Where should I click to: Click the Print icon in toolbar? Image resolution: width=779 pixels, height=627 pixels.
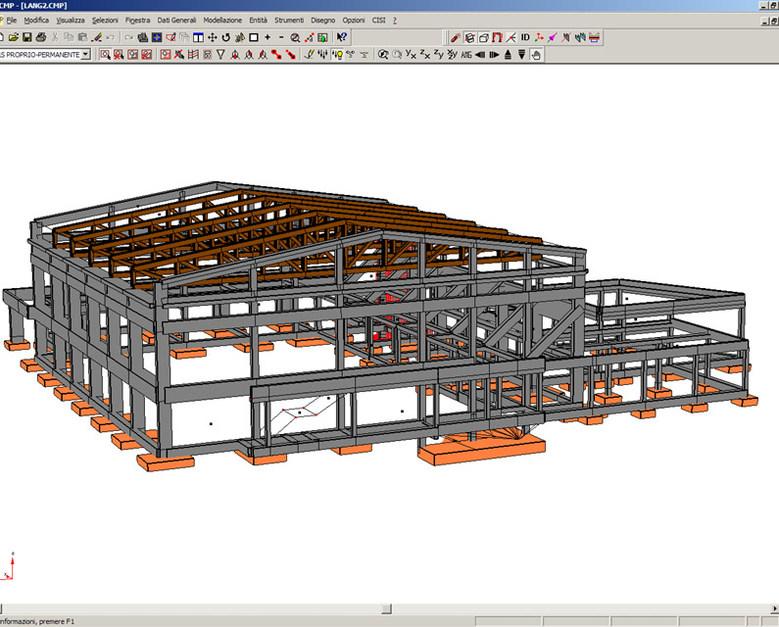[x=41, y=38]
